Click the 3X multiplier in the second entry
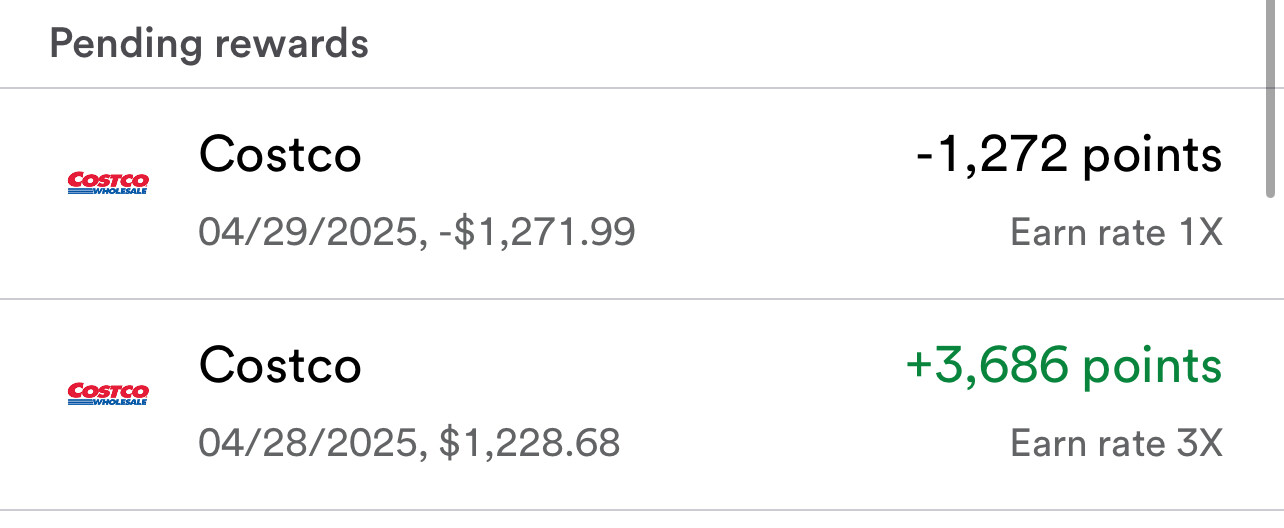1284x528 pixels. (1199, 443)
